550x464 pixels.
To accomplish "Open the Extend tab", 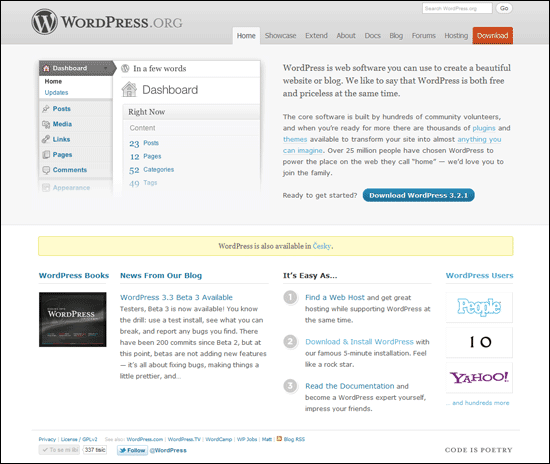I will coord(316,36).
